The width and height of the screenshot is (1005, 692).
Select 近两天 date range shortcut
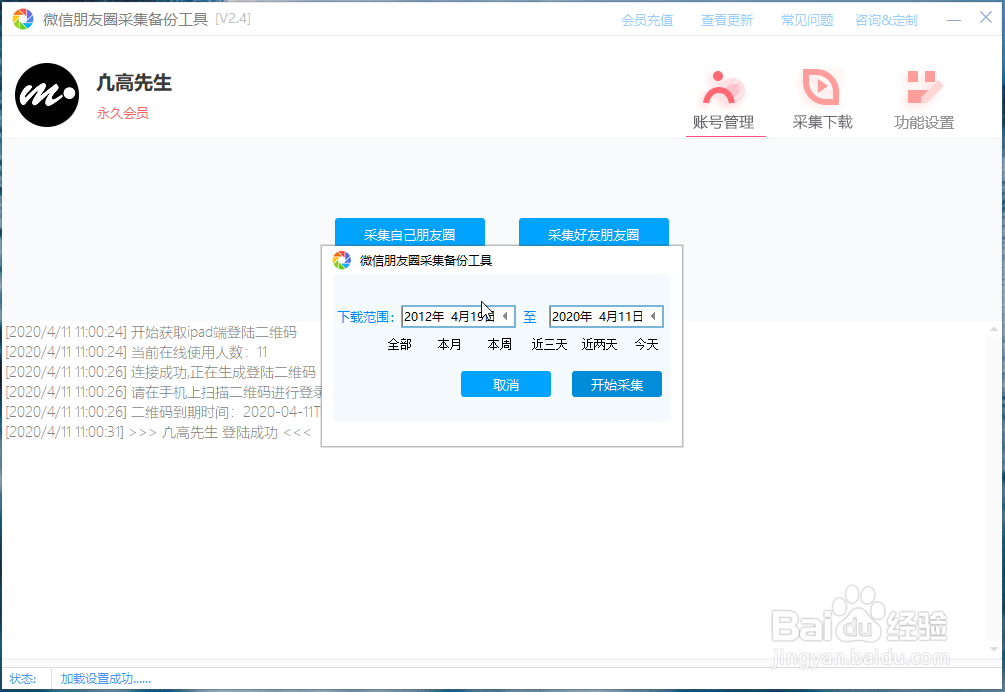599,345
